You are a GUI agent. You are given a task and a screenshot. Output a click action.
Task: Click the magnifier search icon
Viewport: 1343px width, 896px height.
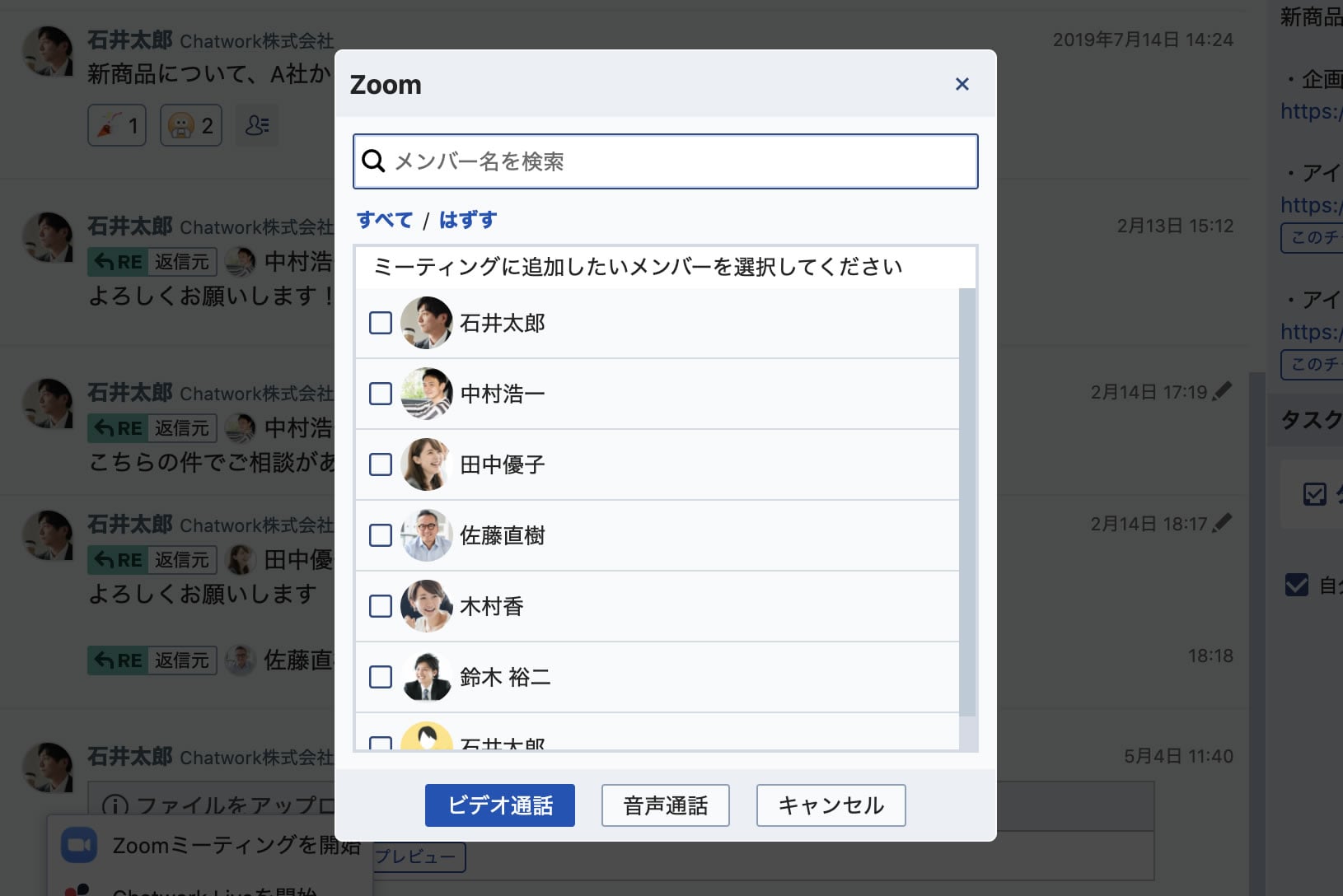tap(373, 161)
